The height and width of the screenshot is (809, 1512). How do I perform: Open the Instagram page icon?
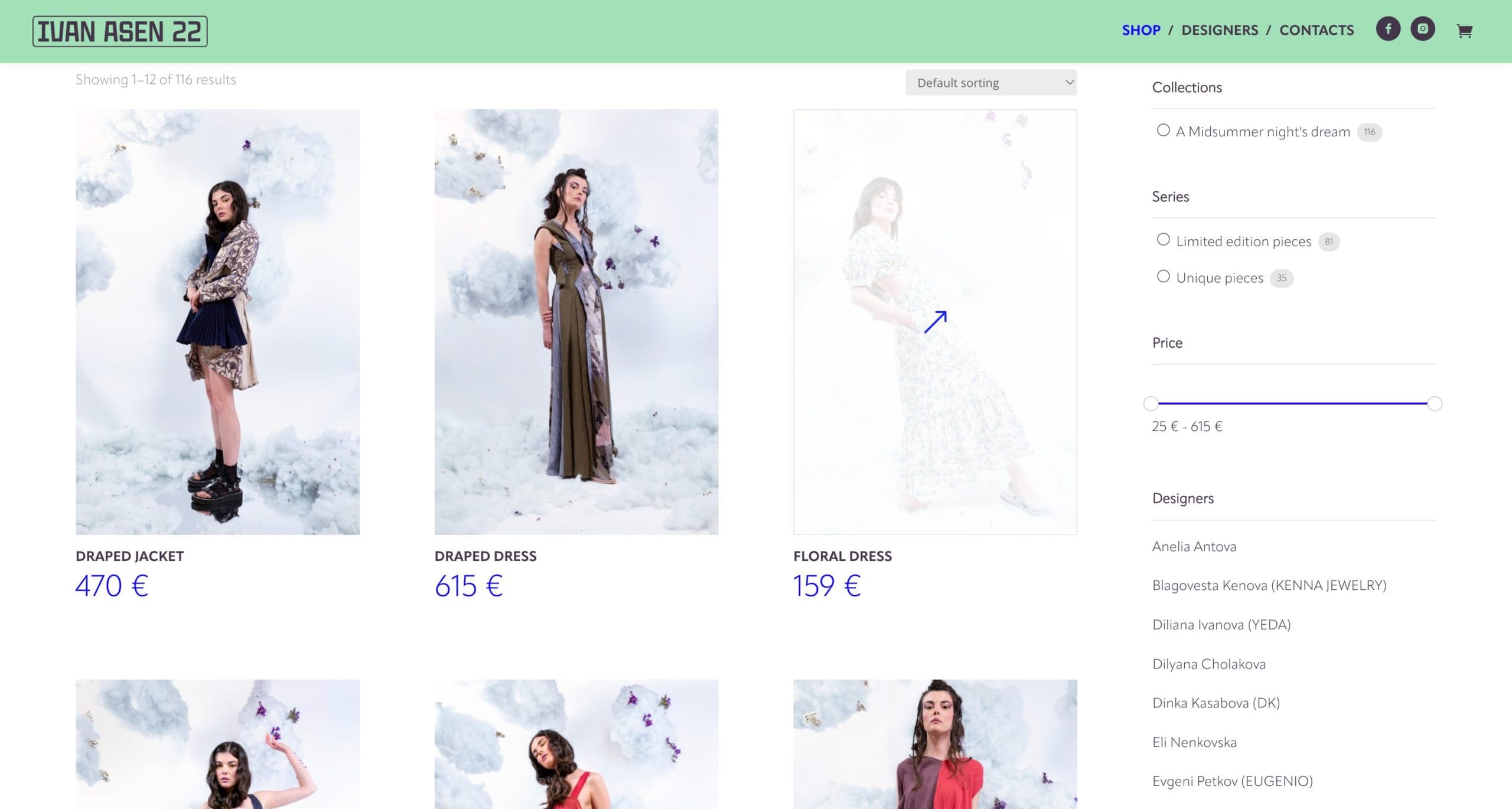(1423, 29)
